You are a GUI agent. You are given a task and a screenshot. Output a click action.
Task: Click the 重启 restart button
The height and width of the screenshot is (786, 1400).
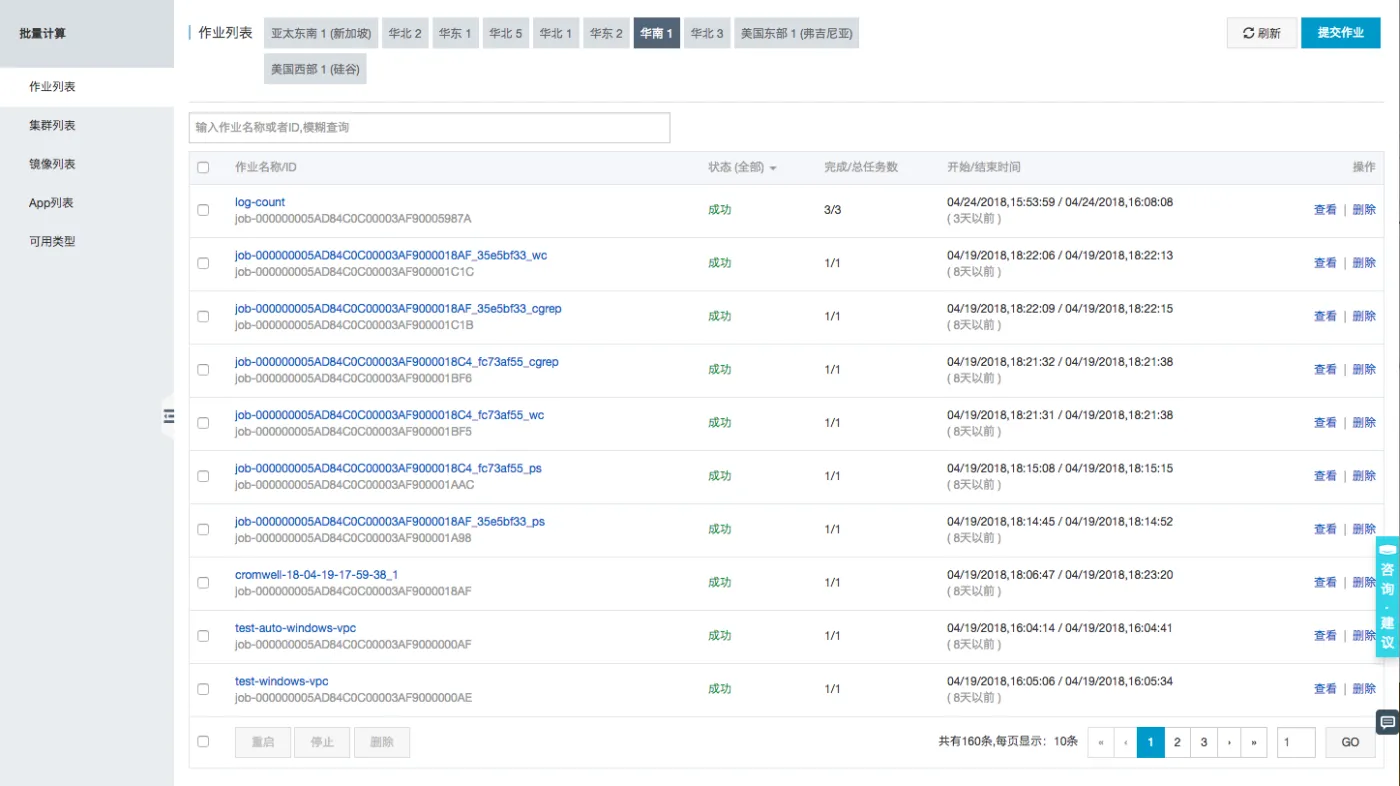[262, 742]
